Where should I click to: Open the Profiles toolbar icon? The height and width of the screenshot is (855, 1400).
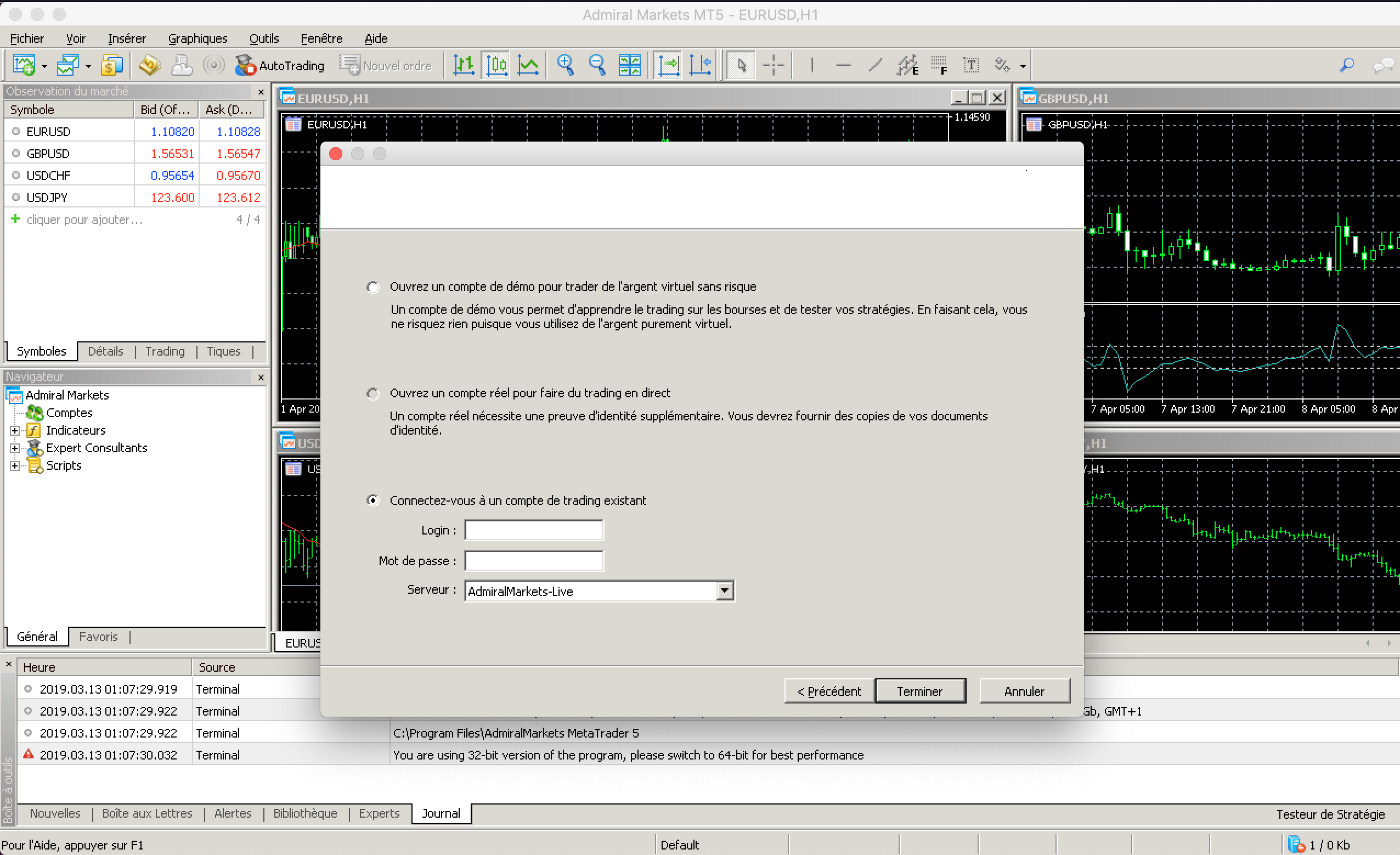click(67, 65)
